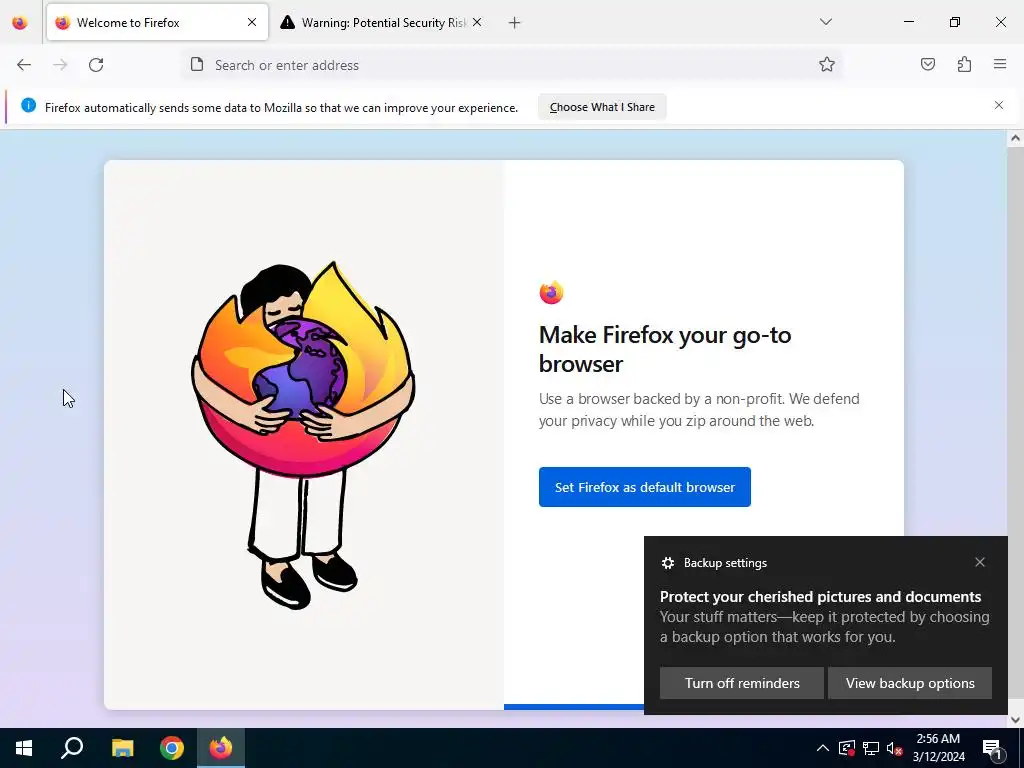The image size is (1024, 768).
Task: Click the blue info icon in notification bar
Action: tap(29, 105)
